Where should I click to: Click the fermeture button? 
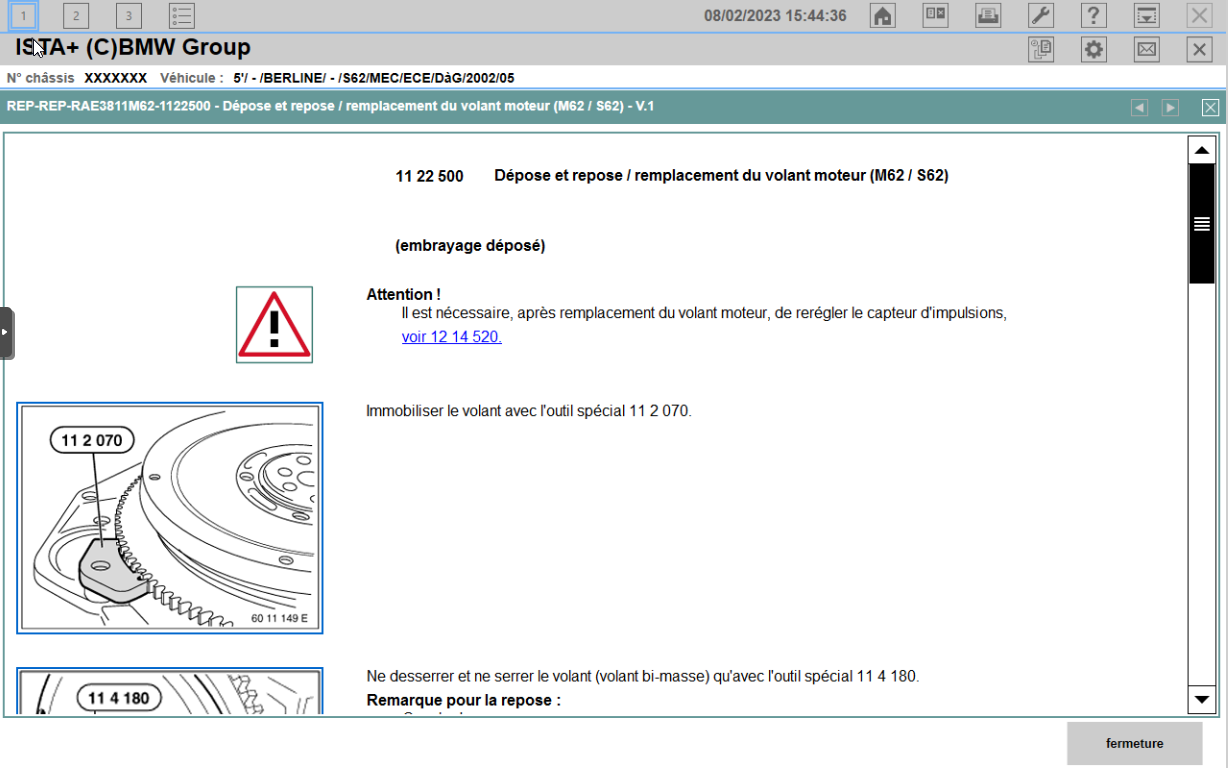pyautogui.click(x=1134, y=744)
